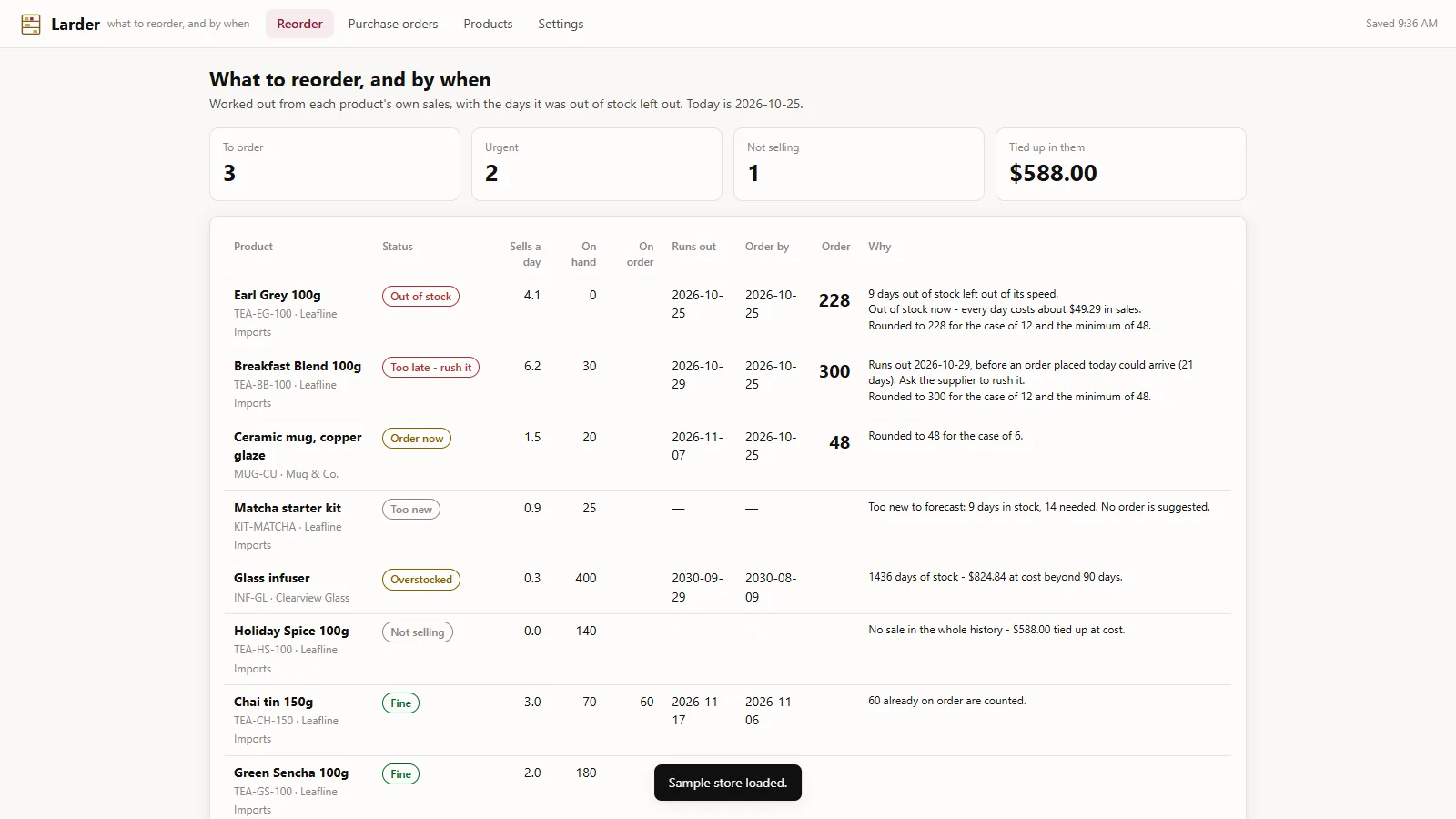The height and width of the screenshot is (819, 1456).
Task: Click the 'Not selling' status badge
Action: click(x=418, y=632)
